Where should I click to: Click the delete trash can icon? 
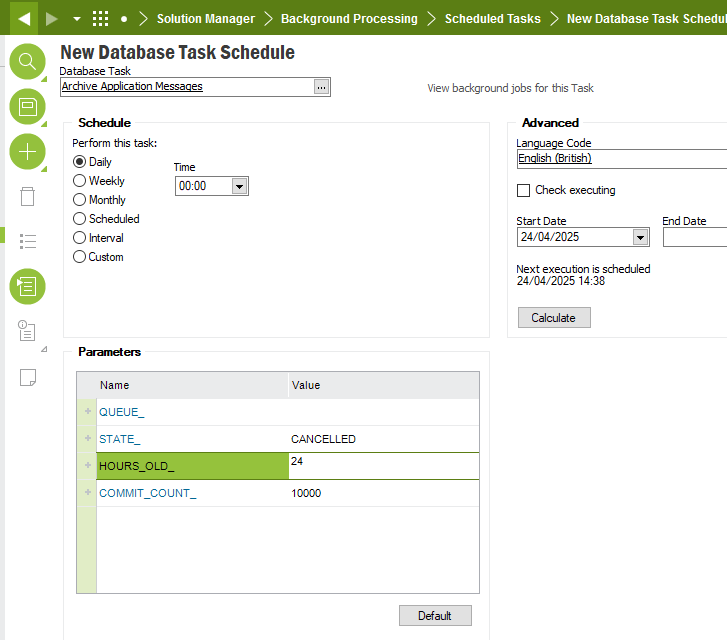click(27, 197)
